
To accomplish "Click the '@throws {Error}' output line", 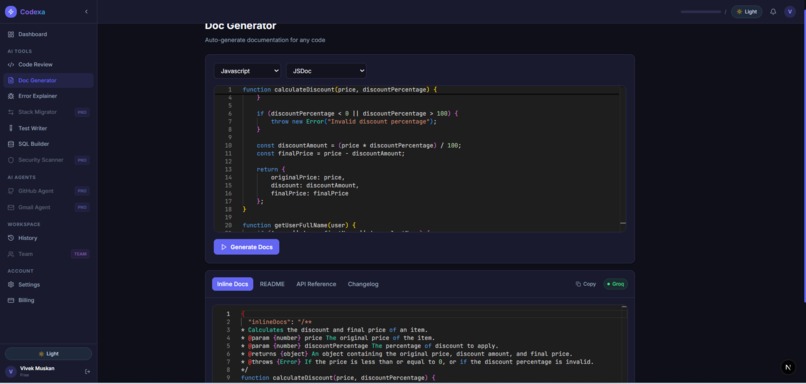I will (x=417, y=362).
